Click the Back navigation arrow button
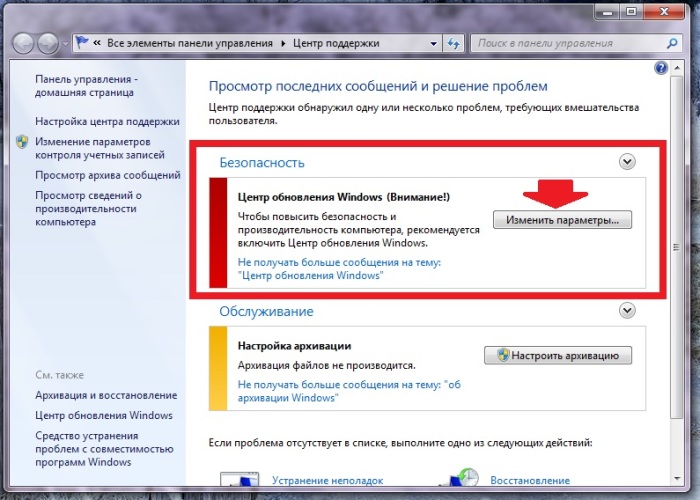 pyautogui.click(x=23, y=44)
